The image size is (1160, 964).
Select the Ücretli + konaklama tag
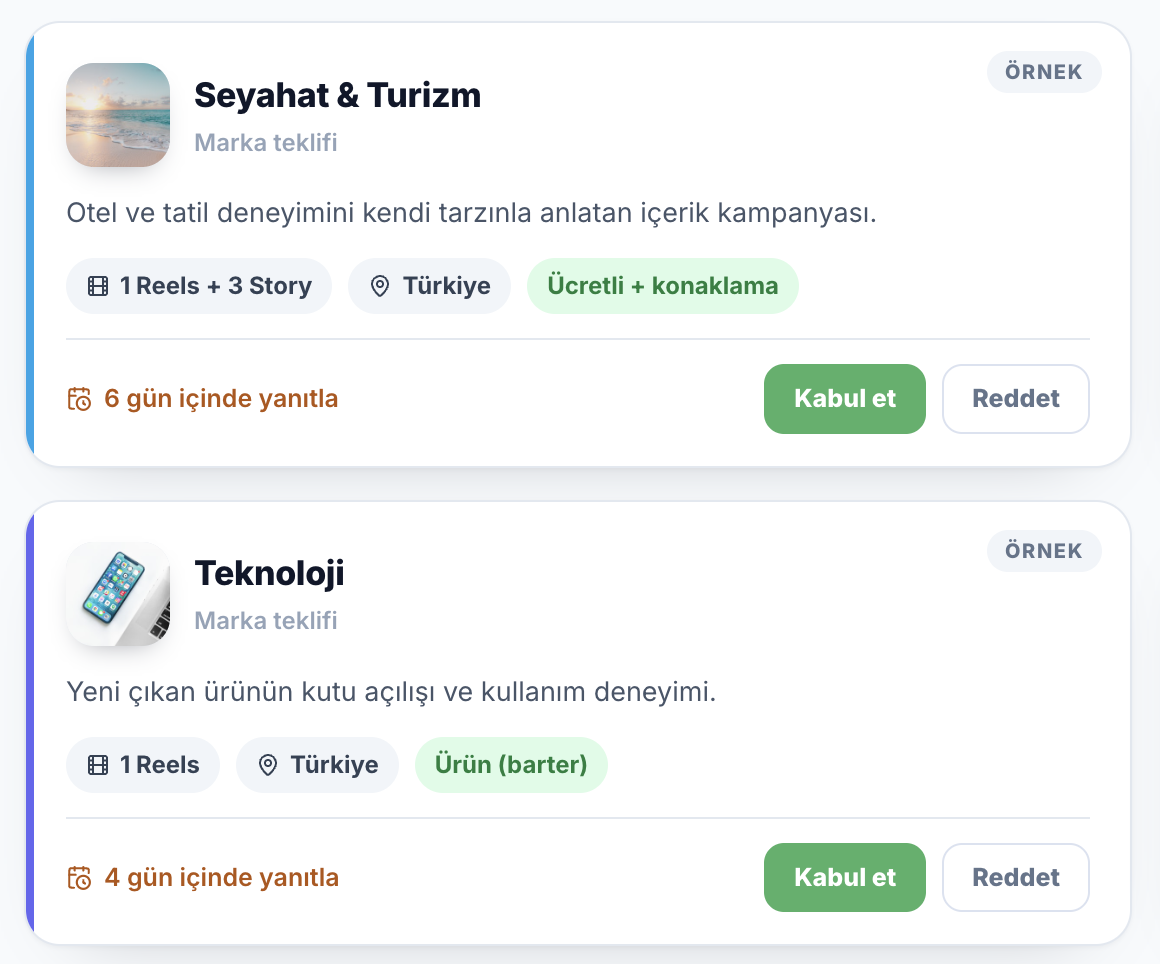click(x=663, y=286)
